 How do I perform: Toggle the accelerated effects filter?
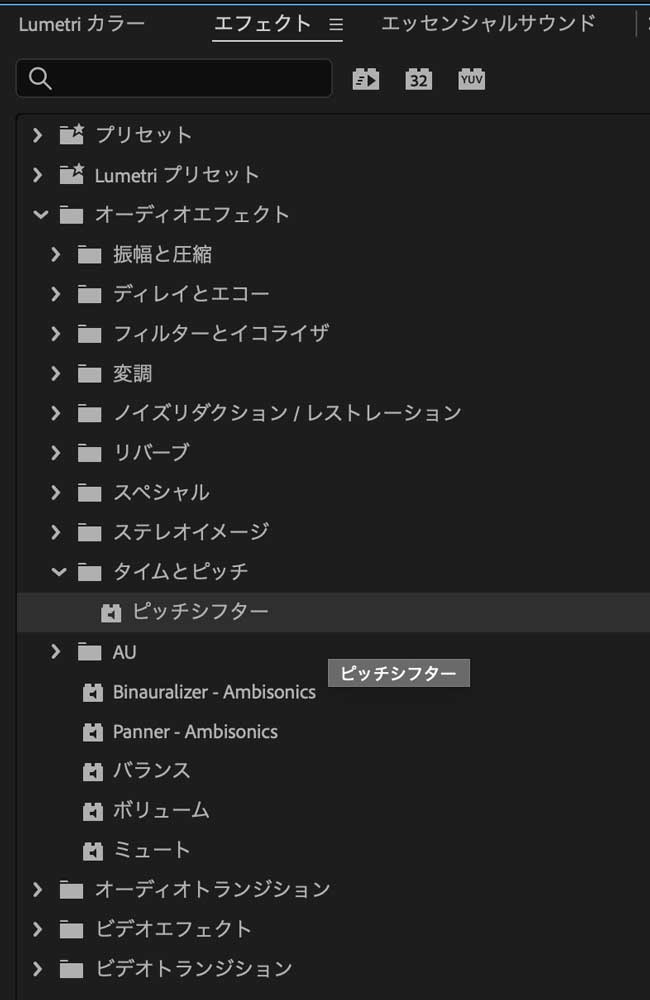365,78
